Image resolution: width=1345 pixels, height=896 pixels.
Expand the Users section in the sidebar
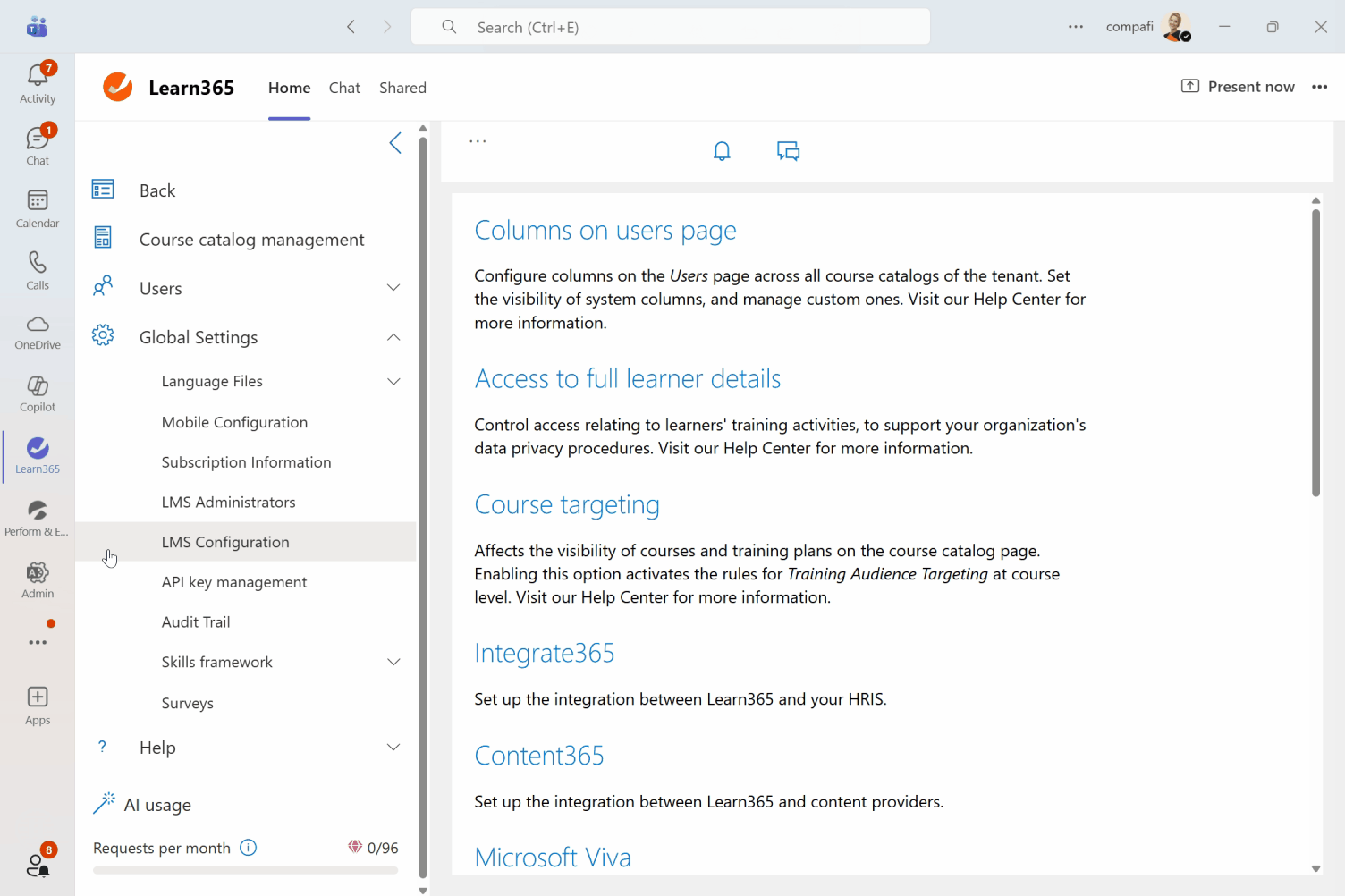click(x=393, y=287)
